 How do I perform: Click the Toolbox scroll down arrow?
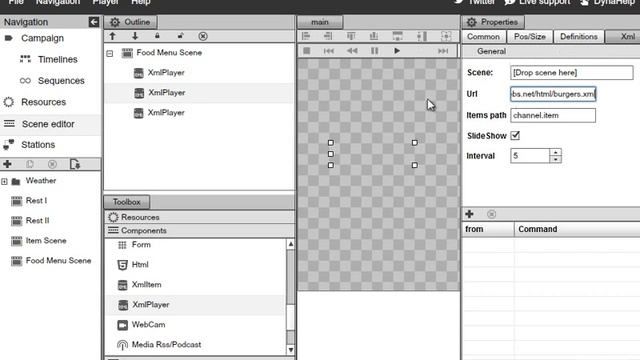pyautogui.click(x=291, y=350)
